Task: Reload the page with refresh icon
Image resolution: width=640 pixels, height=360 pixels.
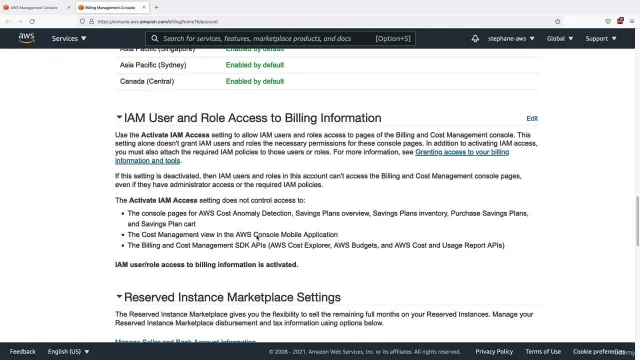Action: (32, 21)
